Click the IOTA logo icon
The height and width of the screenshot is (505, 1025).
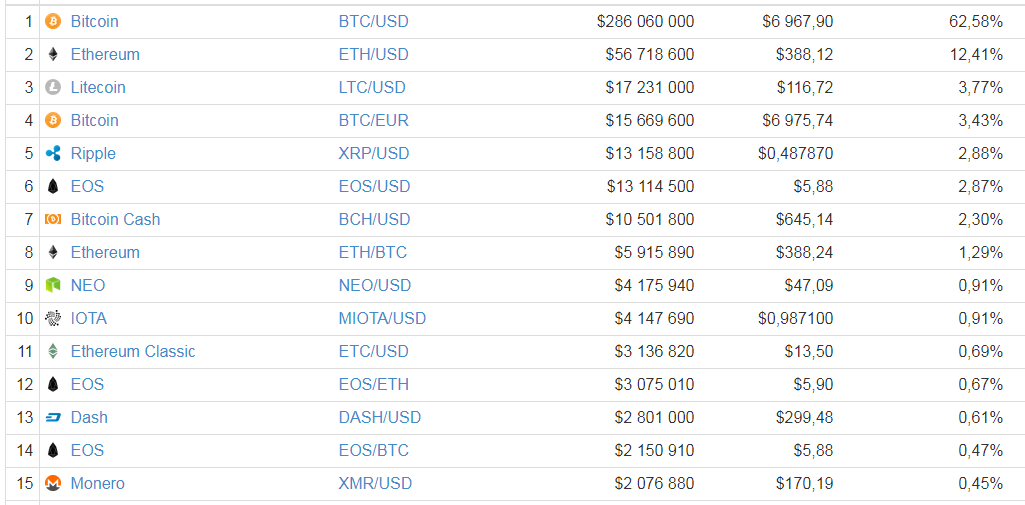[53, 319]
